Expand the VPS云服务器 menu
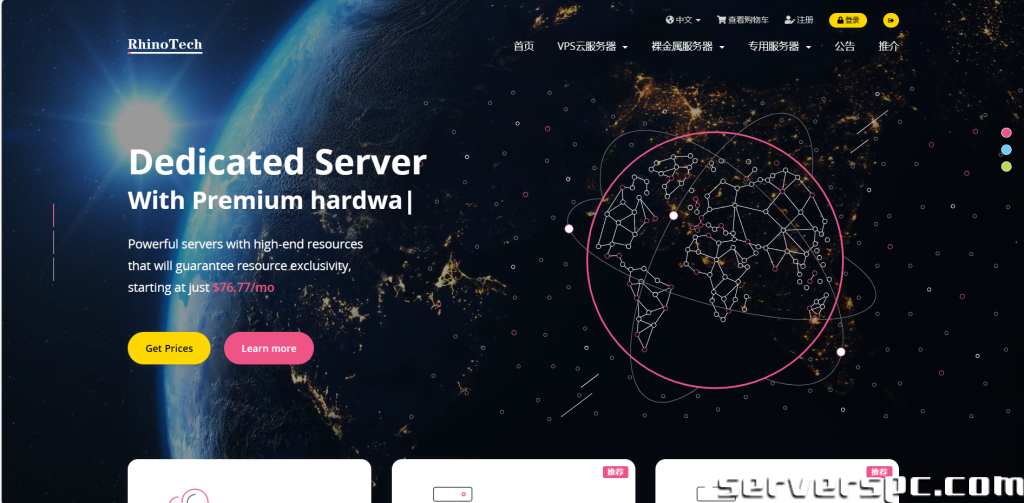This screenshot has height=503, width=1024. point(592,46)
